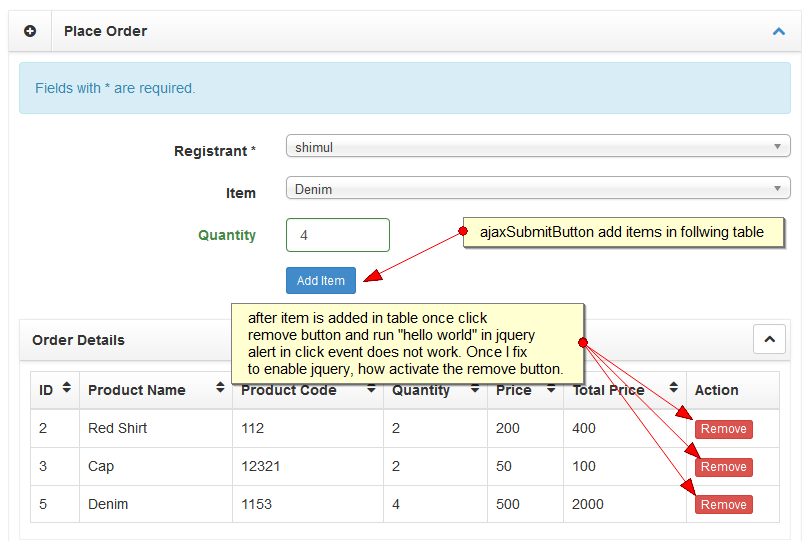The image size is (802, 541).
Task: Sort by Quantity column arrows
Action: 474,389
